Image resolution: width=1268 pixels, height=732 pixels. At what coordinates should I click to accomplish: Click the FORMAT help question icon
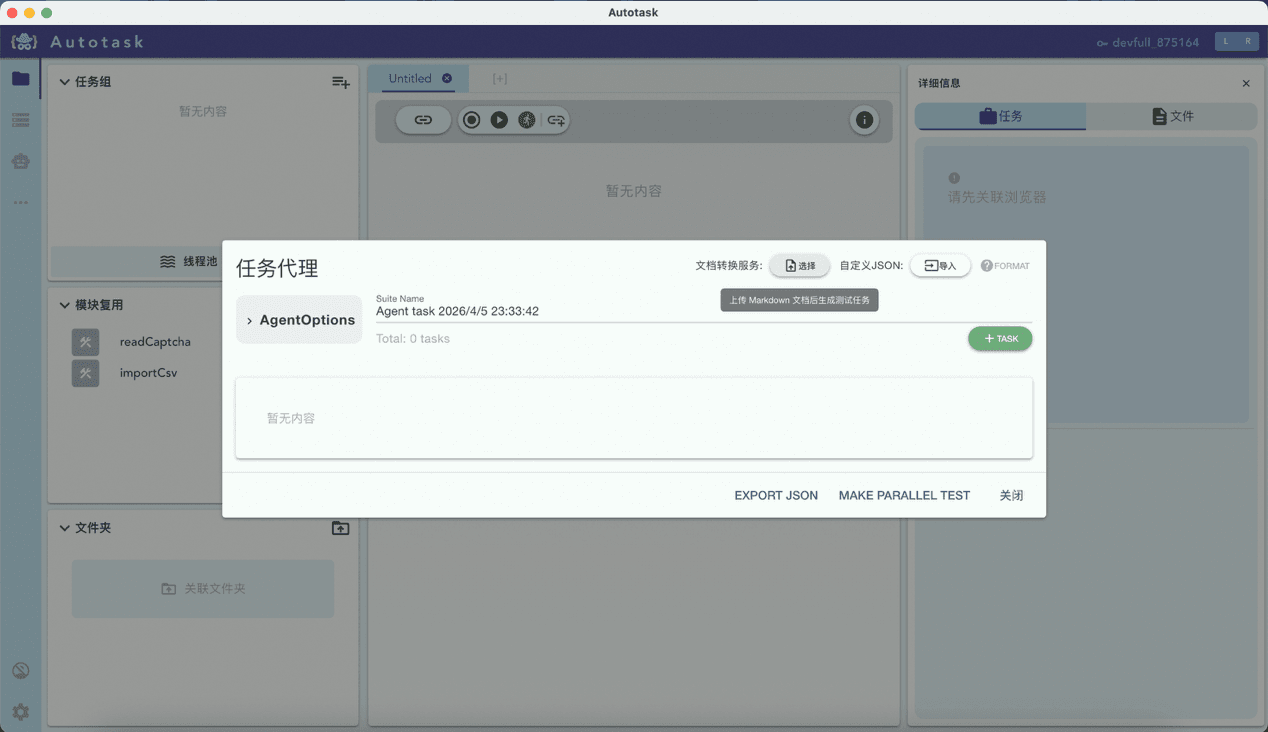986,266
